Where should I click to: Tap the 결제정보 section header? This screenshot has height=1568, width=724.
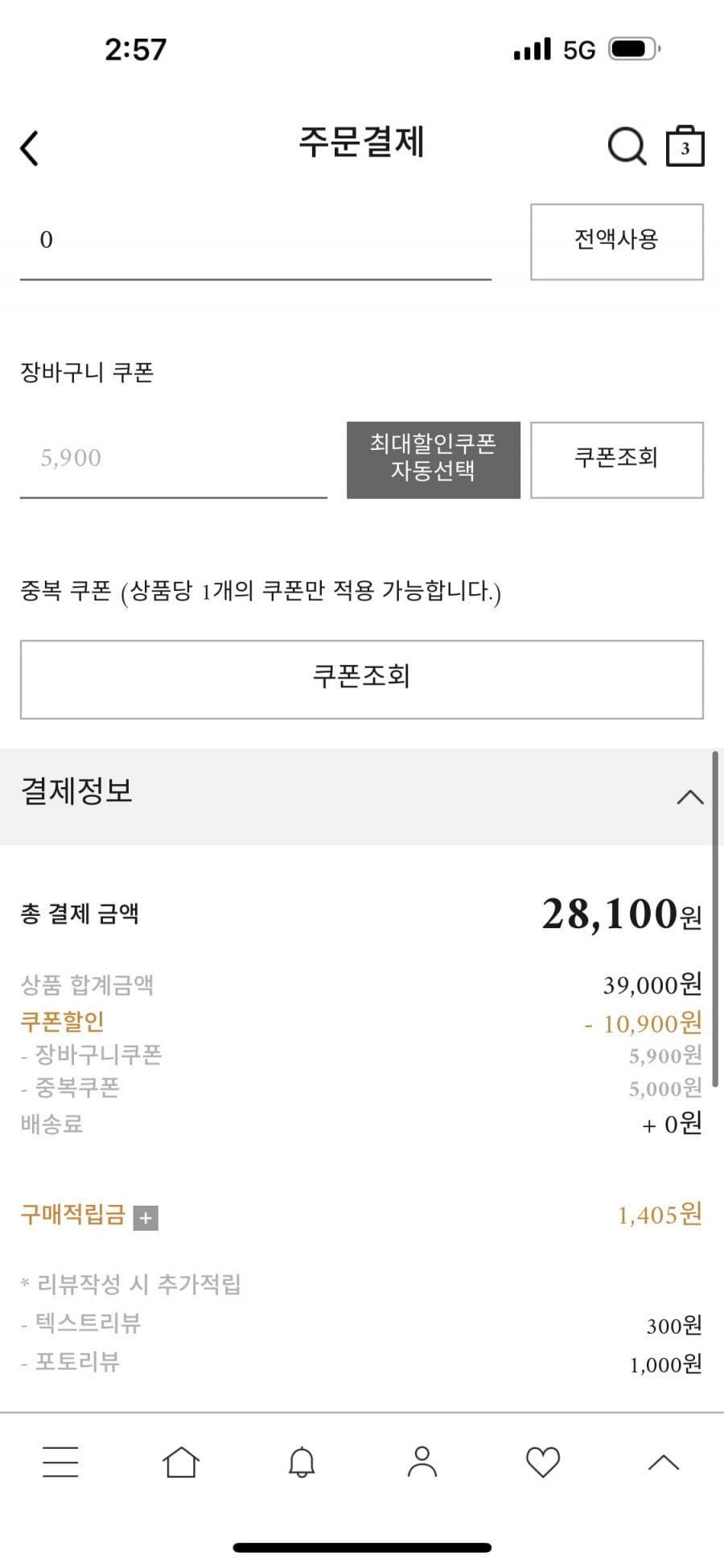[77, 792]
